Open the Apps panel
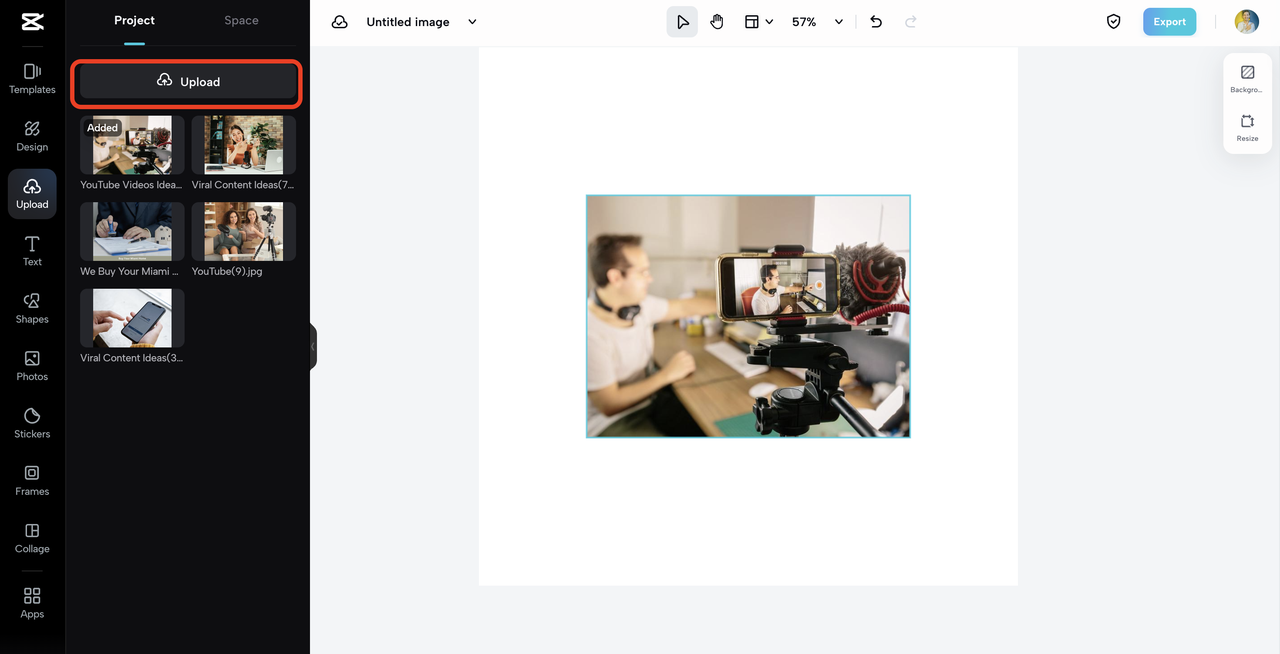The height and width of the screenshot is (654, 1280). [32, 603]
